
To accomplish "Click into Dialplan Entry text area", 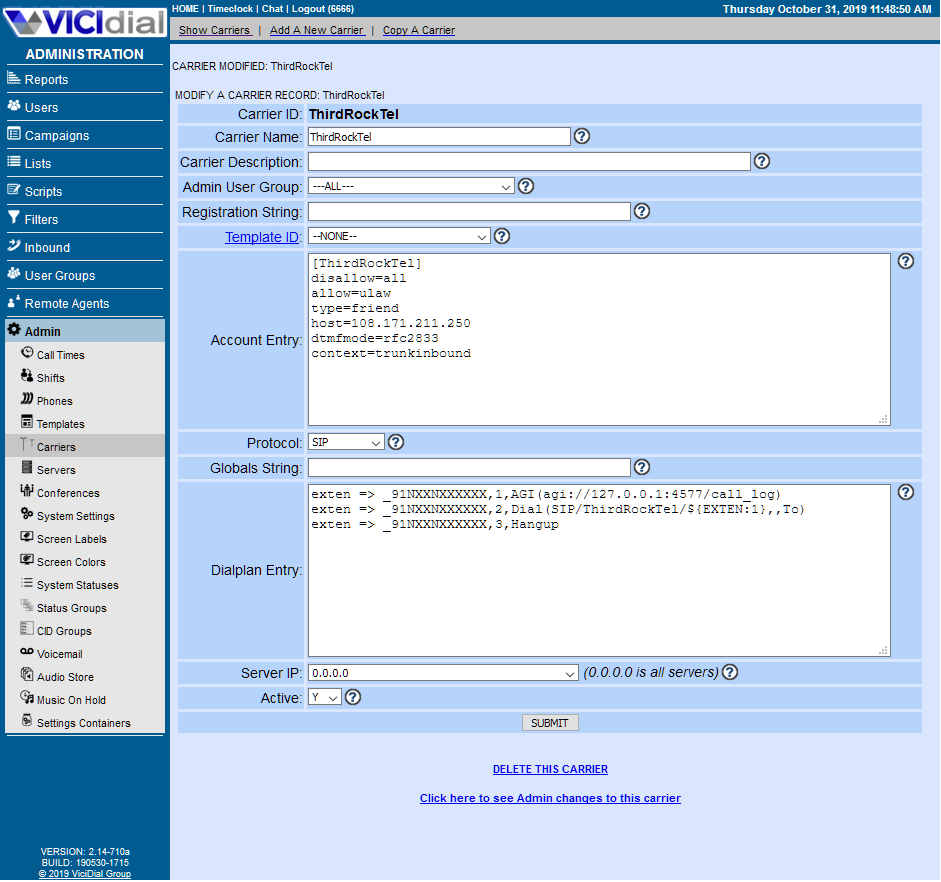I will coord(599,571).
